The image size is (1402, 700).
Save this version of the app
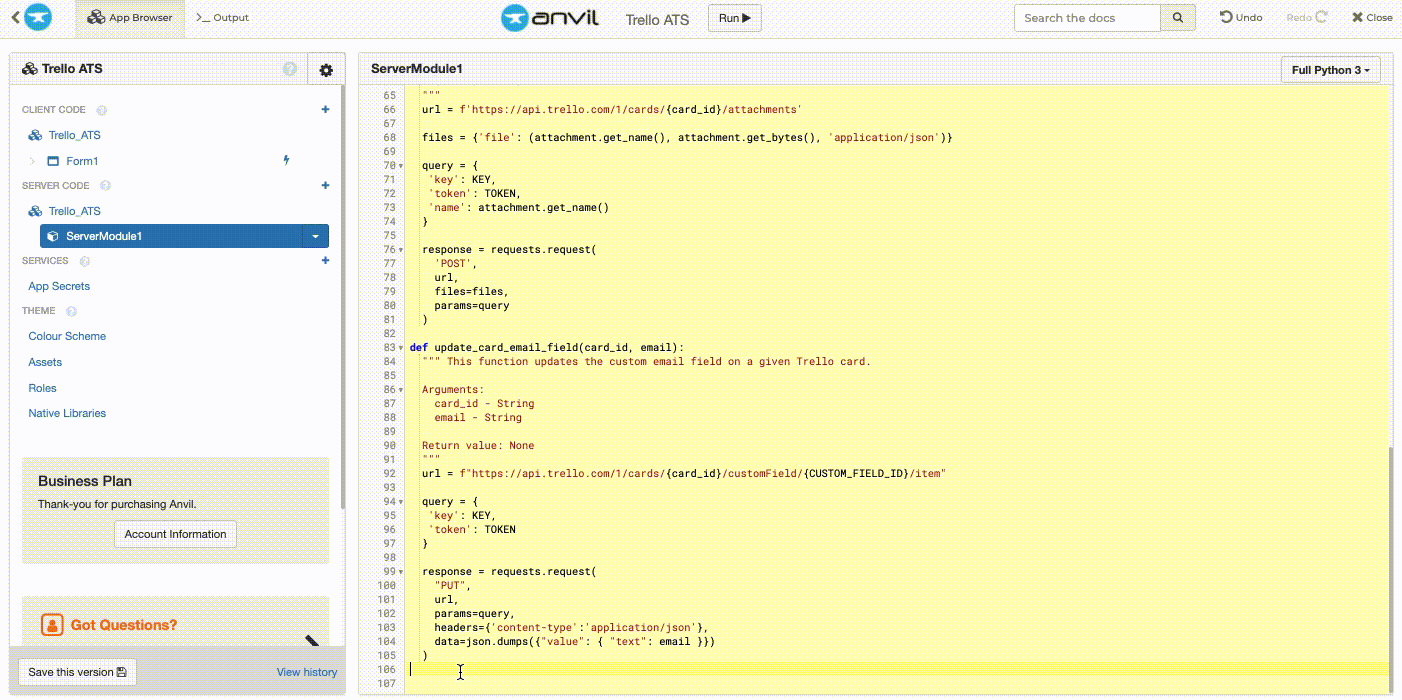(x=77, y=672)
